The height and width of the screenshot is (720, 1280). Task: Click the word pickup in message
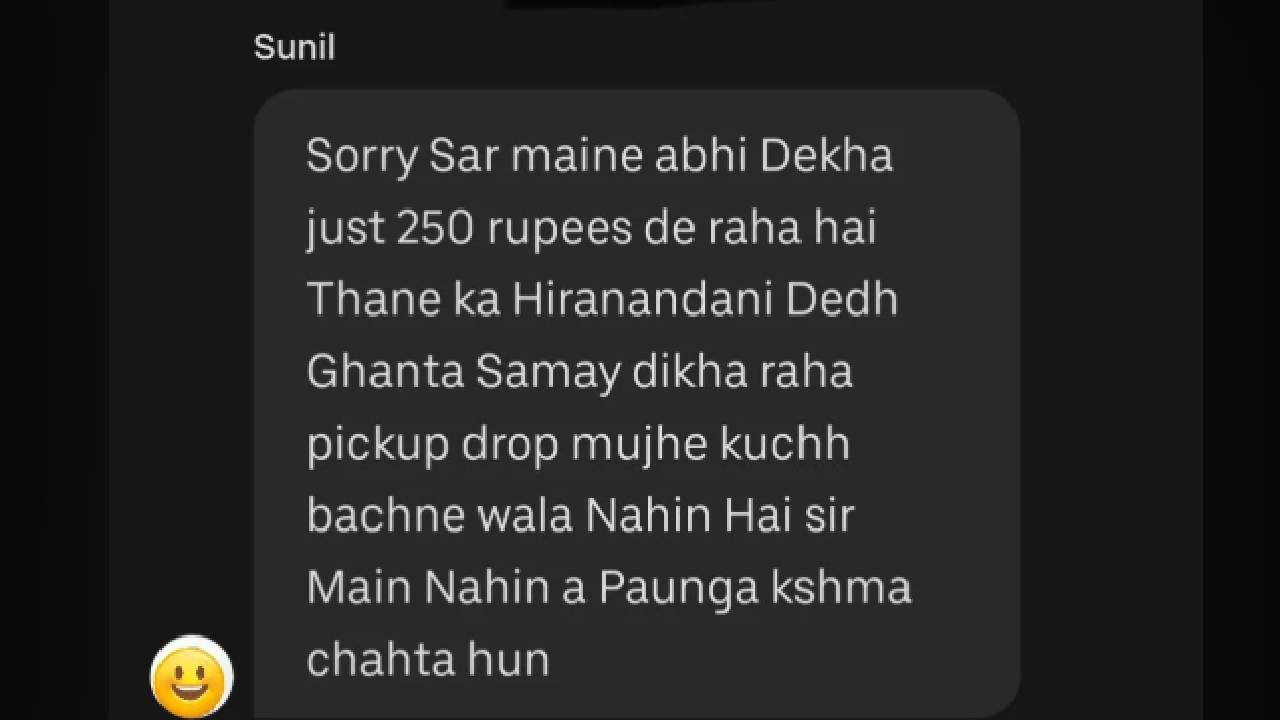tap(378, 446)
